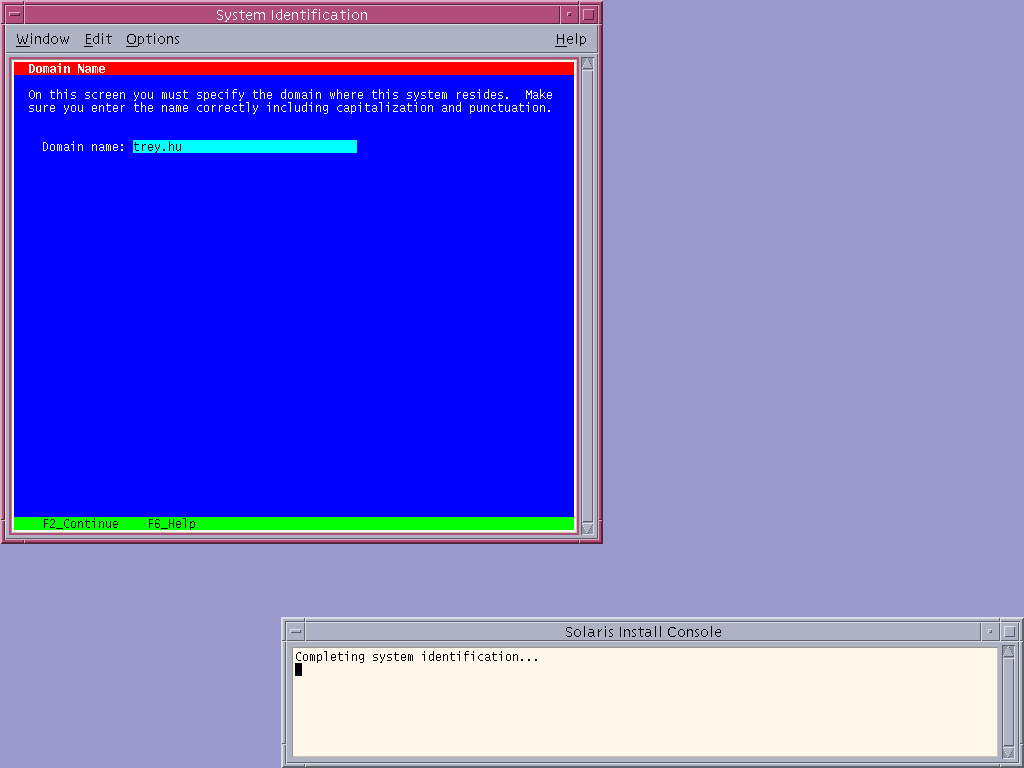Click the System Identification title bar

coord(292,14)
